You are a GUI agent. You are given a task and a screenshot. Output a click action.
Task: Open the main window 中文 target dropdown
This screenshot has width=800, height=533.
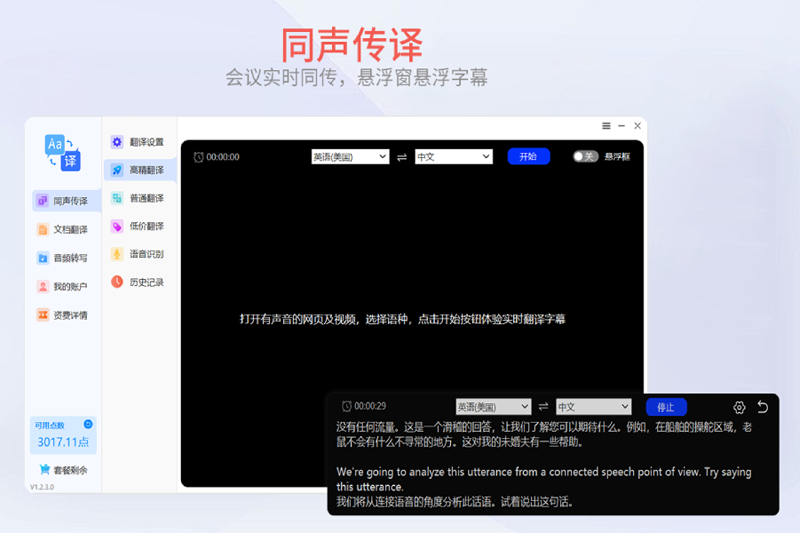pos(454,157)
